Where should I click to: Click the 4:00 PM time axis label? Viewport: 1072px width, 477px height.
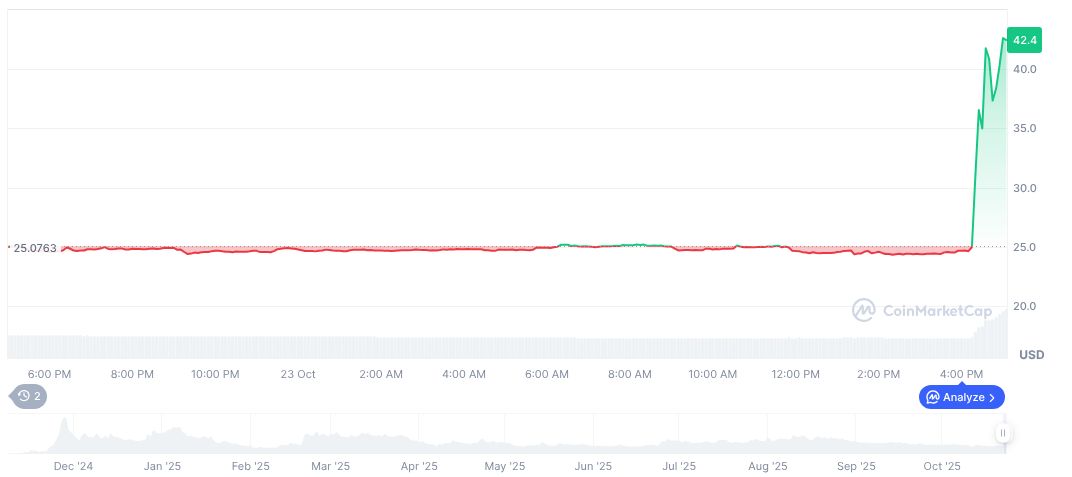click(x=961, y=374)
